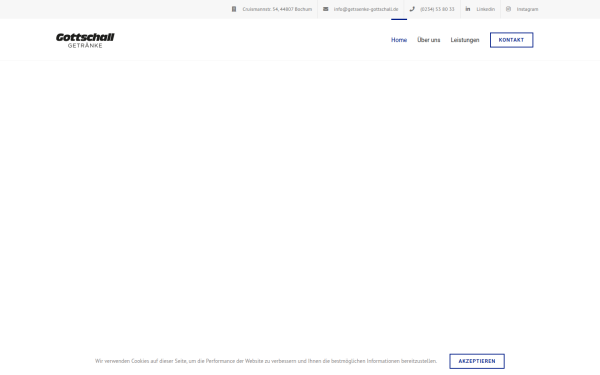The width and height of the screenshot is (600, 375).
Task: Click the phone handset icon
Action: pyautogui.click(x=412, y=9)
